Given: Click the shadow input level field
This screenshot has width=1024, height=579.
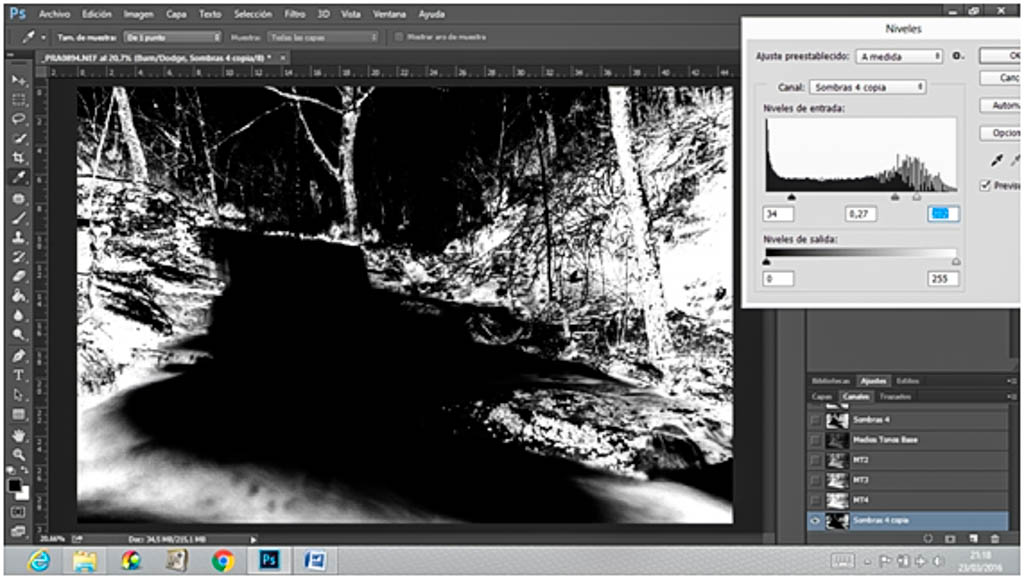Looking at the screenshot, I should pyautogui.click(x=778, y=214).
